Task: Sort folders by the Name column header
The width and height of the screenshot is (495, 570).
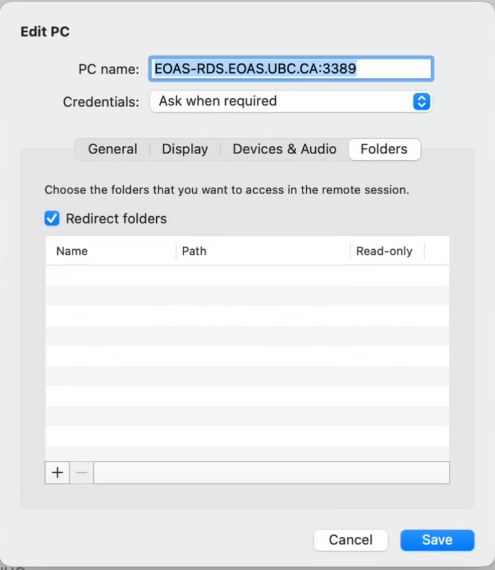Action: [110, 251]
